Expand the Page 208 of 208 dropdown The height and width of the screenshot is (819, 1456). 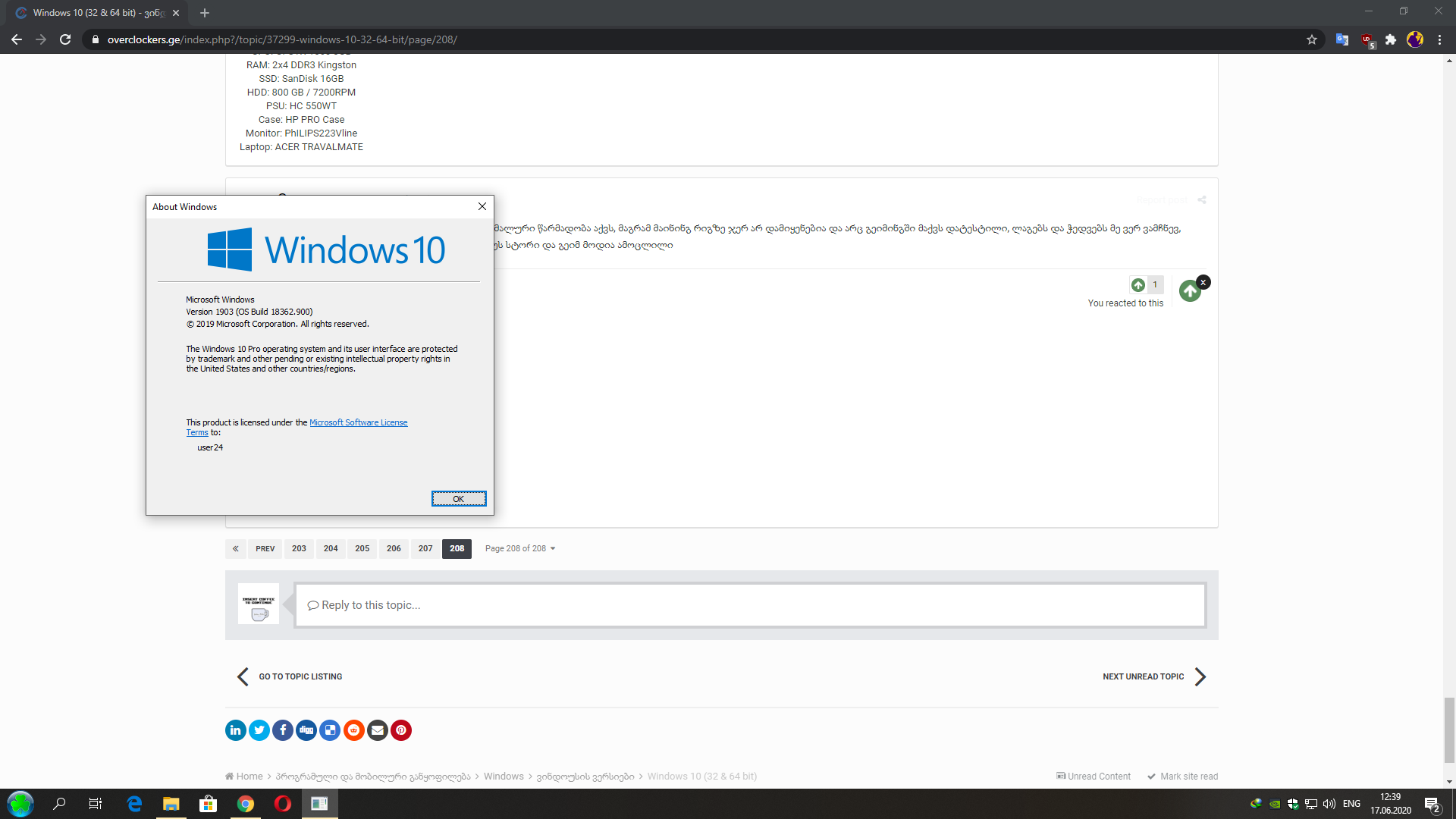520,548
